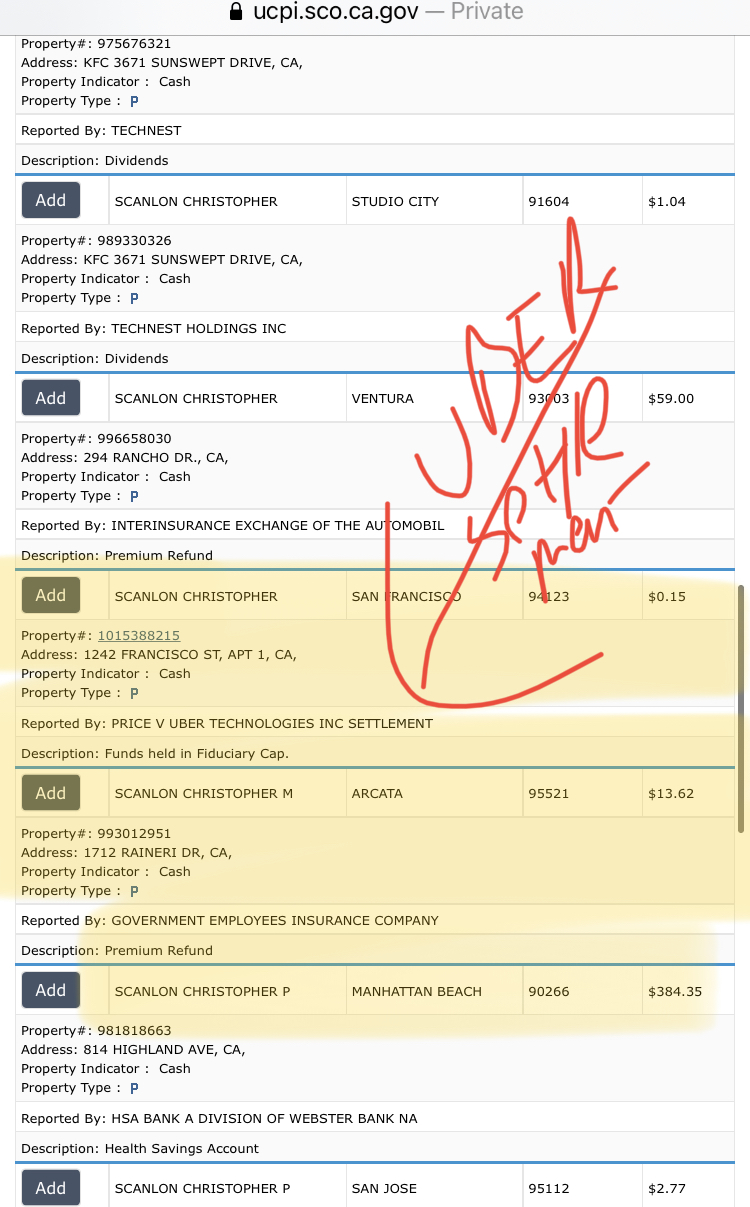Select 'Description: Health Savings Account' line
The height and width of the screenshot is (1207, 750).
click(140, 1148)
